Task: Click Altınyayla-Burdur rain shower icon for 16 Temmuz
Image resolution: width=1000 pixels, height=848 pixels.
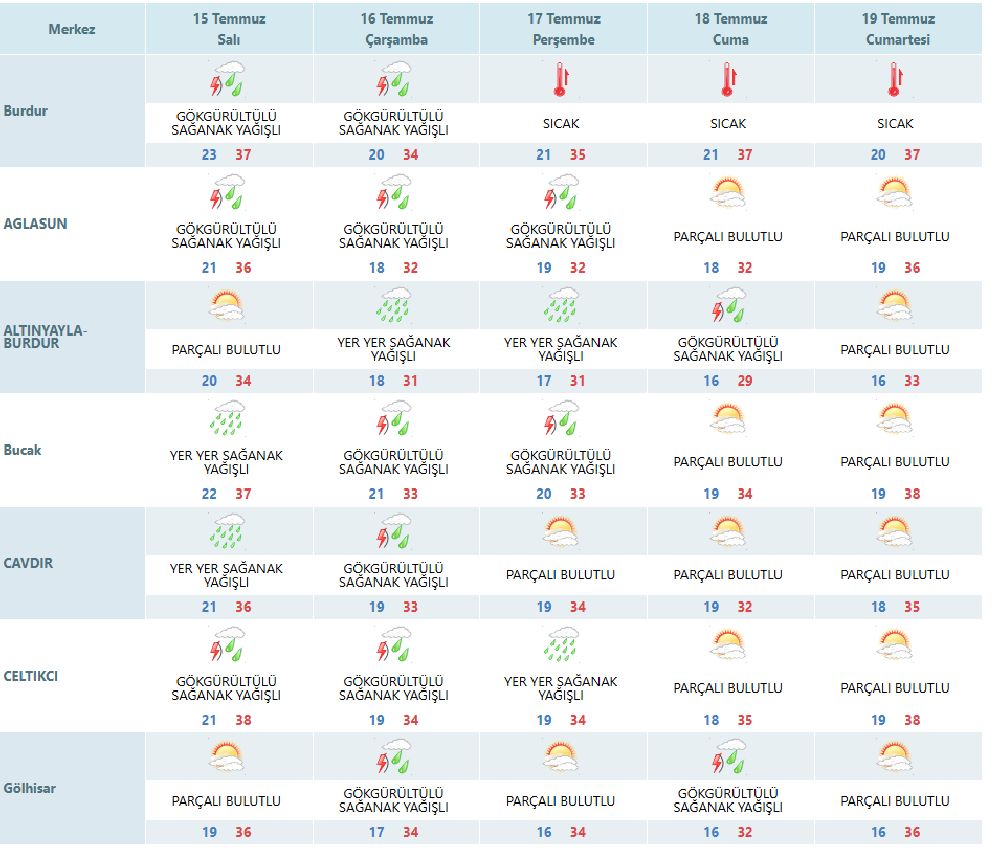Action: tap(394, 305)
